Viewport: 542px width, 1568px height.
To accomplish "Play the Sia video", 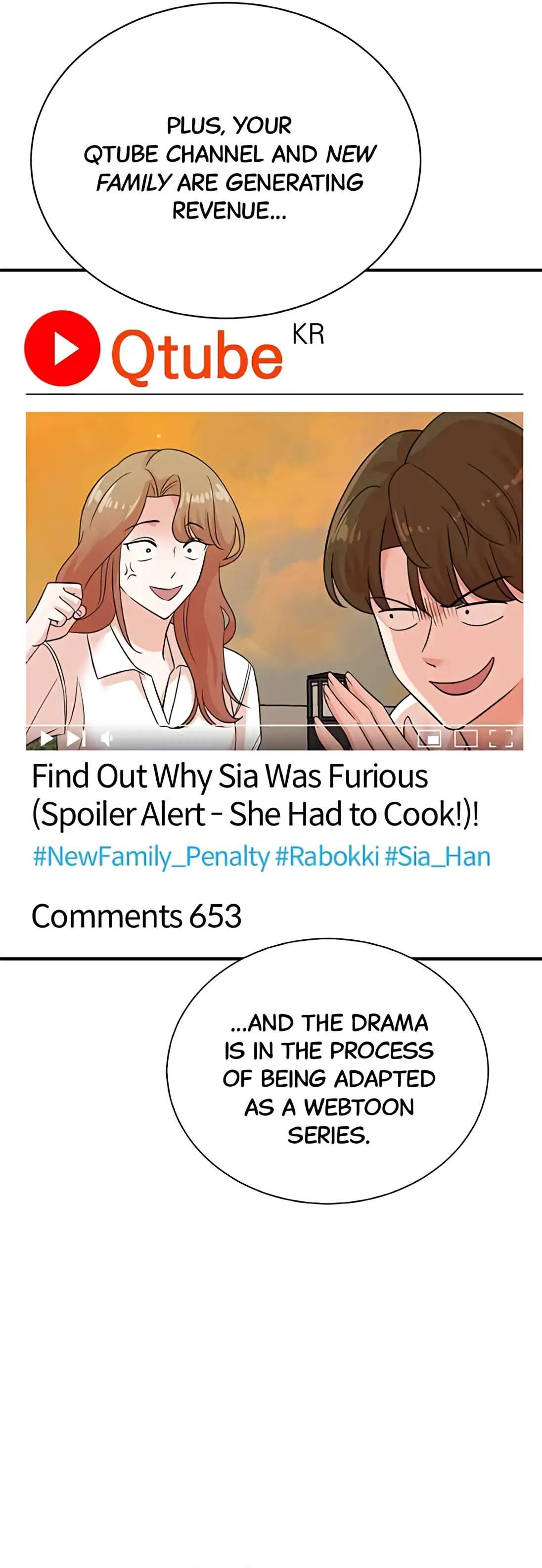I will click(46, 738).
